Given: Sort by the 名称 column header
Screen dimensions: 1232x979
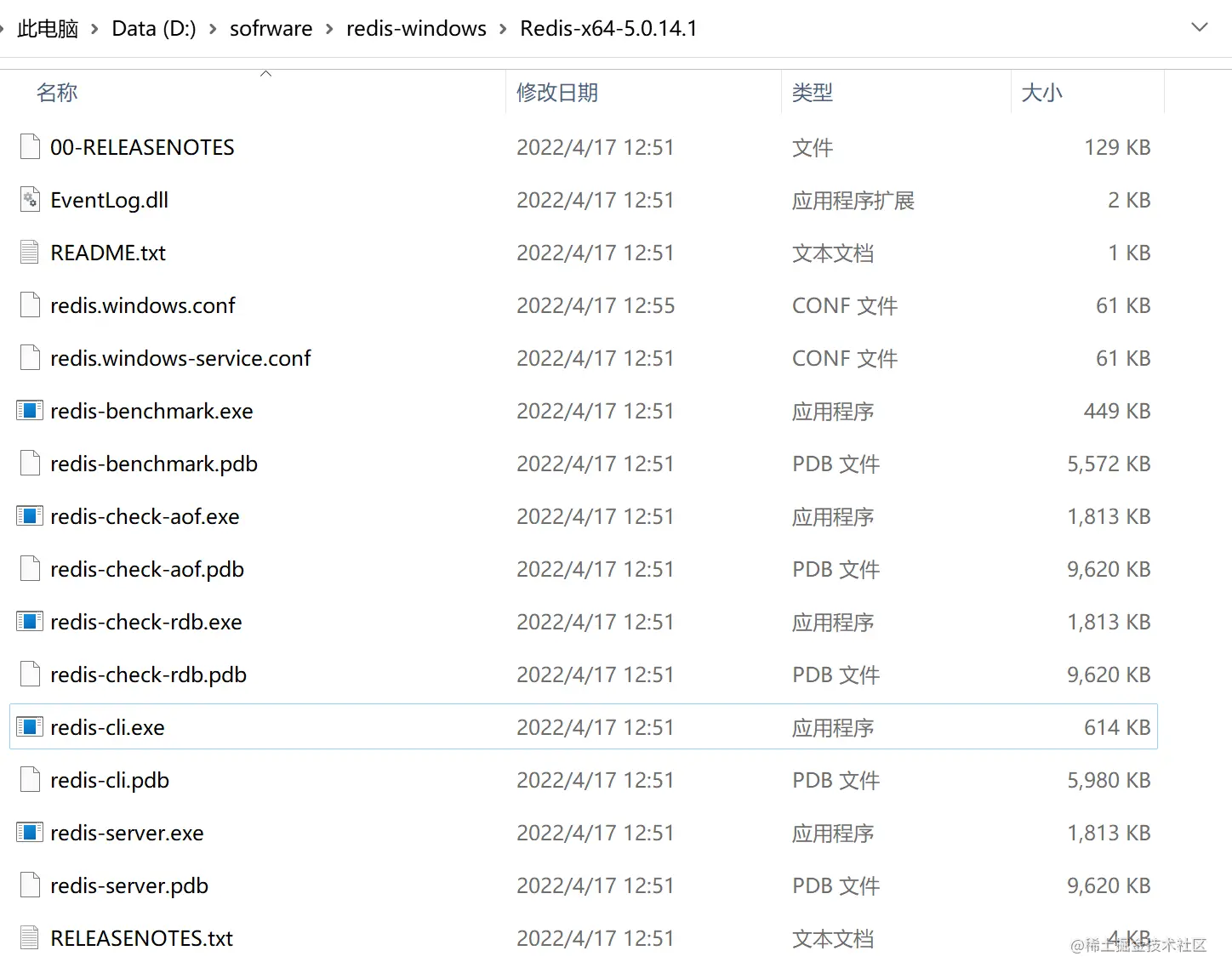Looking at the screenshot, I should point(57,93).
